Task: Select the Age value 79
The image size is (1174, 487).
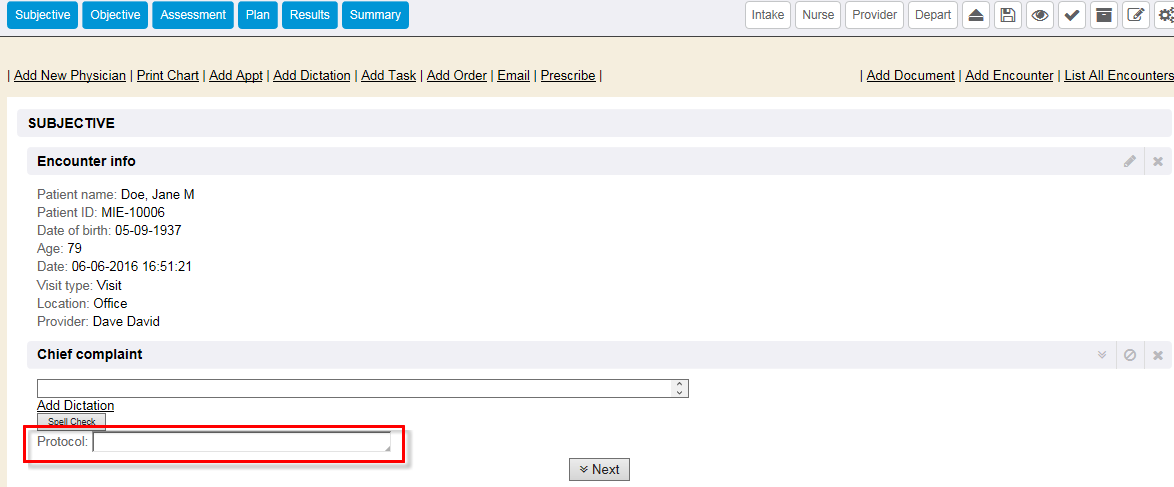Action: coord(74,249)
